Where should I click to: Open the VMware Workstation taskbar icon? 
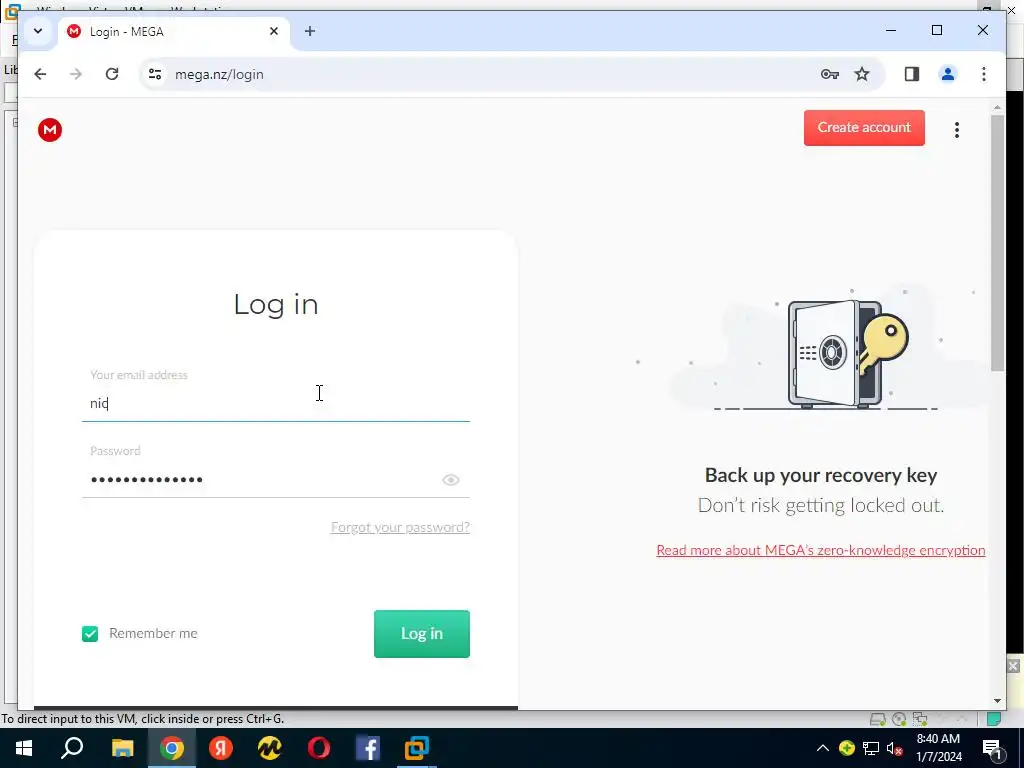tap(417, 748)
